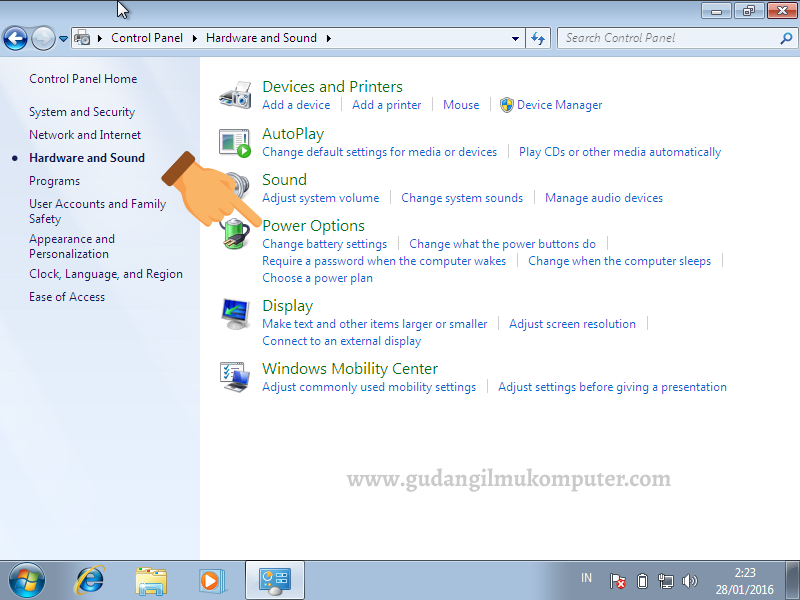Open Clock, Language, and Region
The width and height of the screenshot is (800, 600).
(x=106, y=274)
